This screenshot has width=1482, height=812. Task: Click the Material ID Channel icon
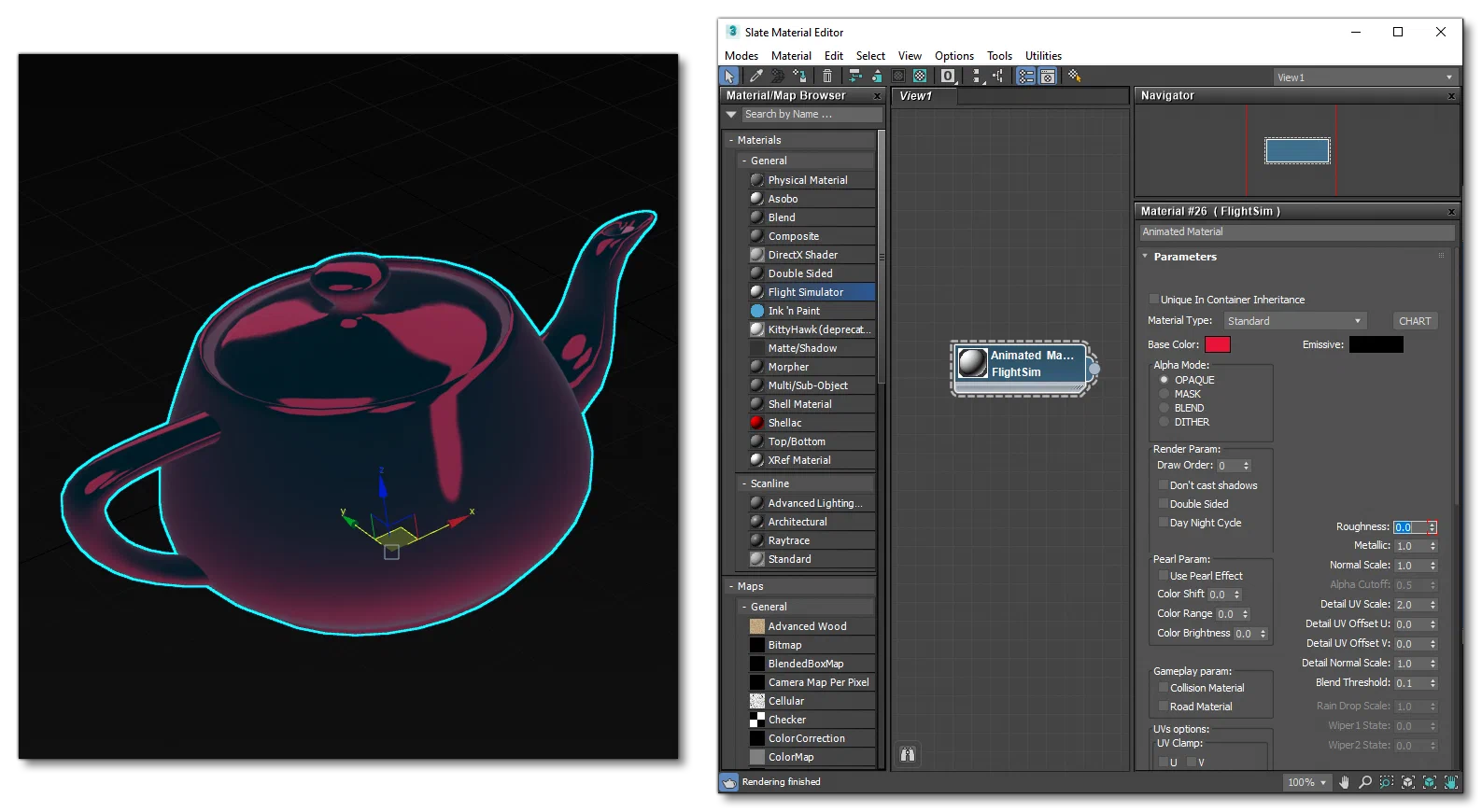pyautogui.click(x=948, y=77)
